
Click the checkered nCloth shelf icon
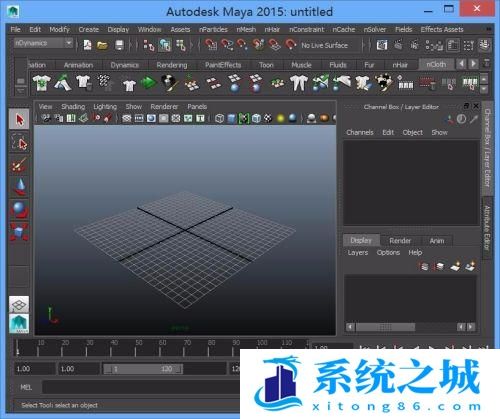[x=104, y=82]
